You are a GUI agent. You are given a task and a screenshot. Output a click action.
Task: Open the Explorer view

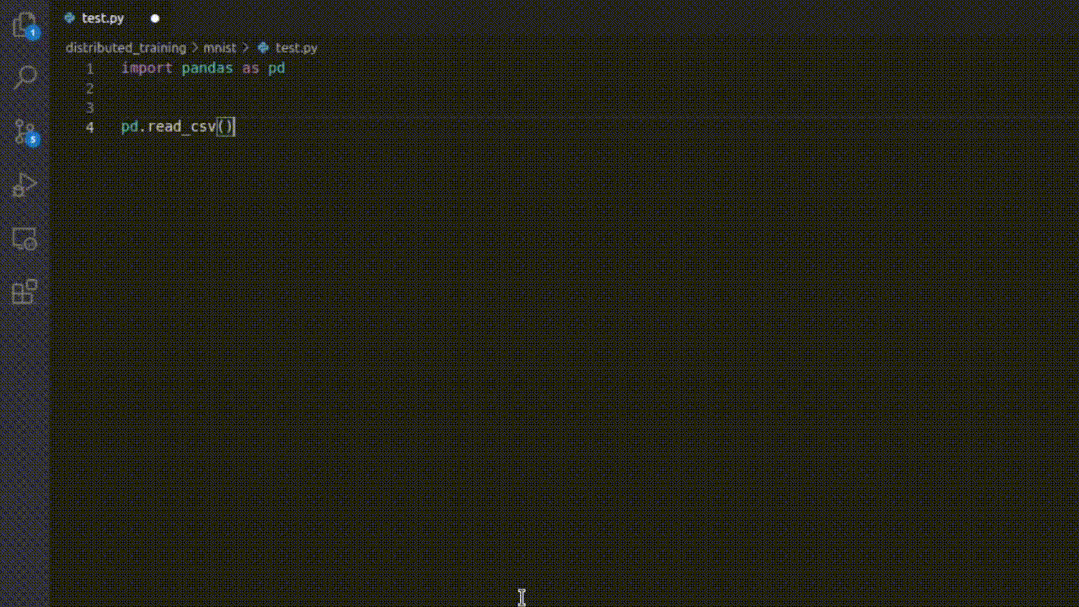point(24,25)
